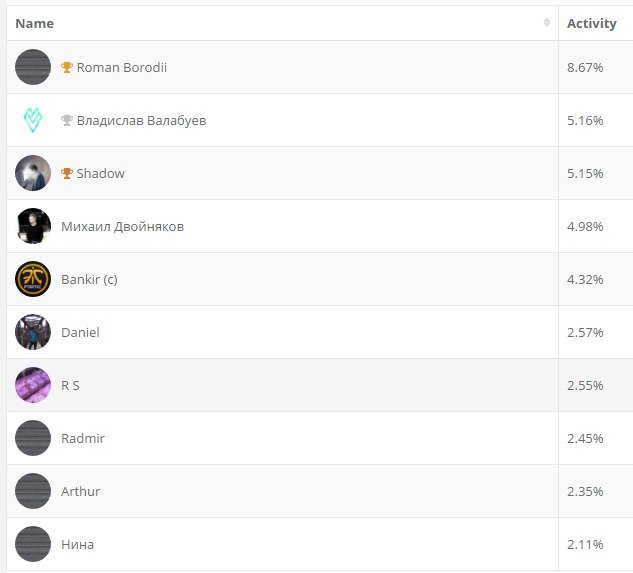Open the Bankir (c) profile link
Viewport: 633px width, 573px height.
[x=89, y=280]
